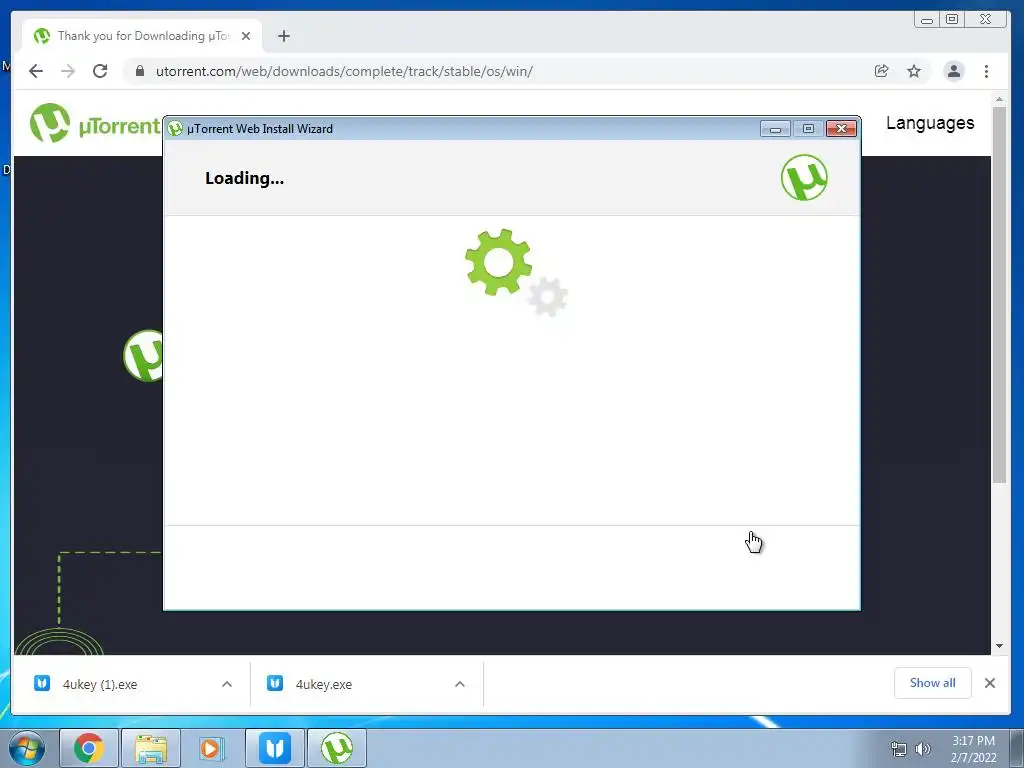Click the 4uKey taskbar icon
The image size is (1024, 768).
274,748
